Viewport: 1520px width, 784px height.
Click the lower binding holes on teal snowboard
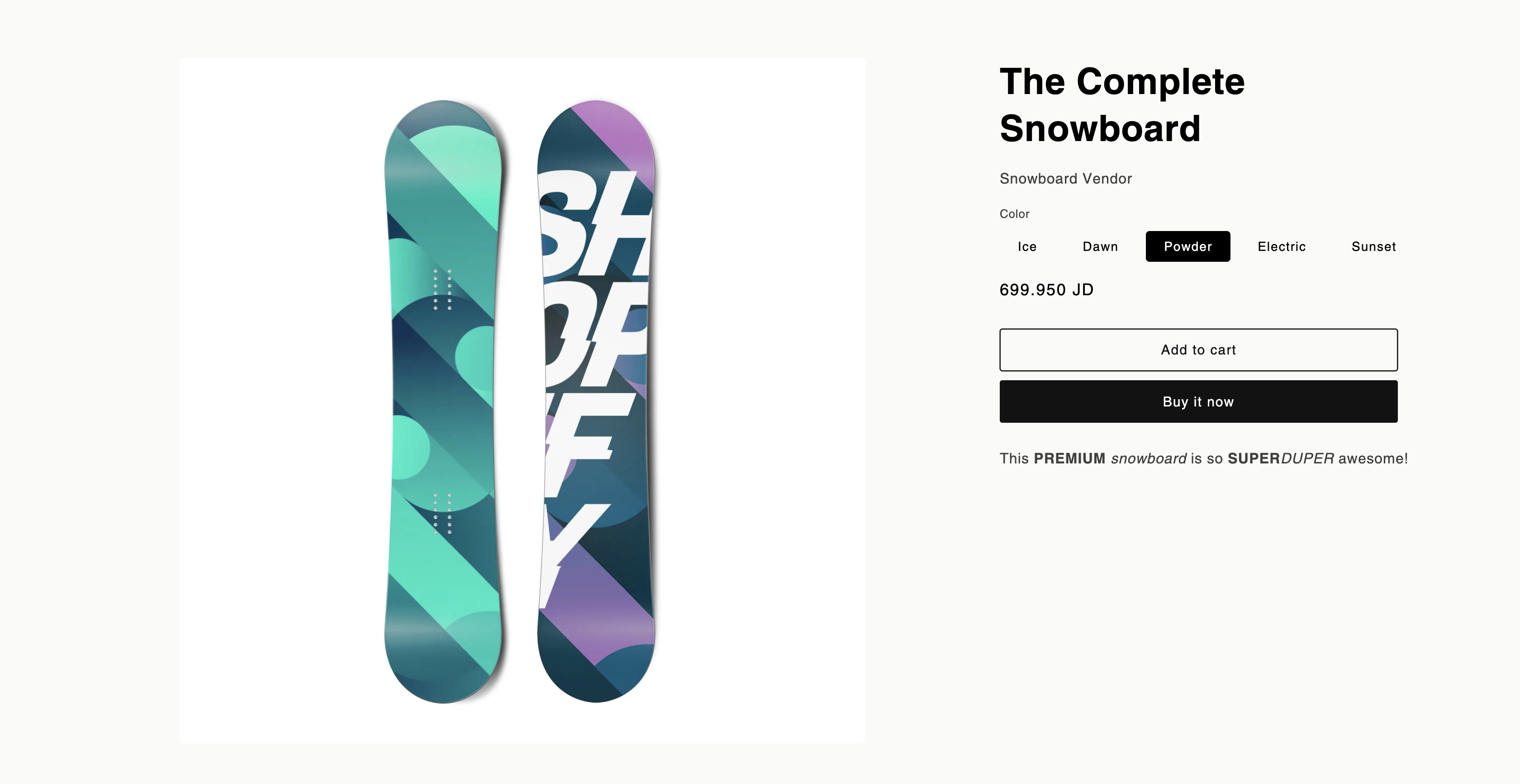pos(442,513)
